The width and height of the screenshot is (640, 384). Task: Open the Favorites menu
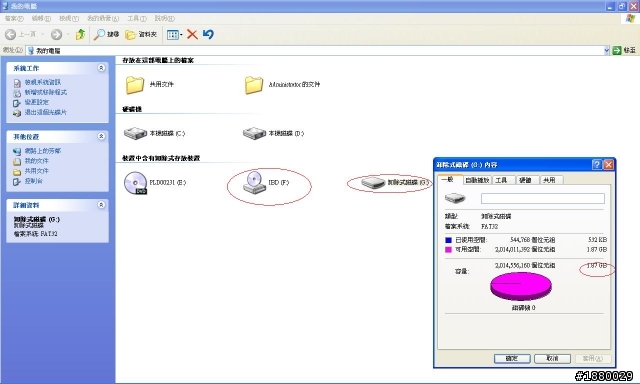[103, 18]
